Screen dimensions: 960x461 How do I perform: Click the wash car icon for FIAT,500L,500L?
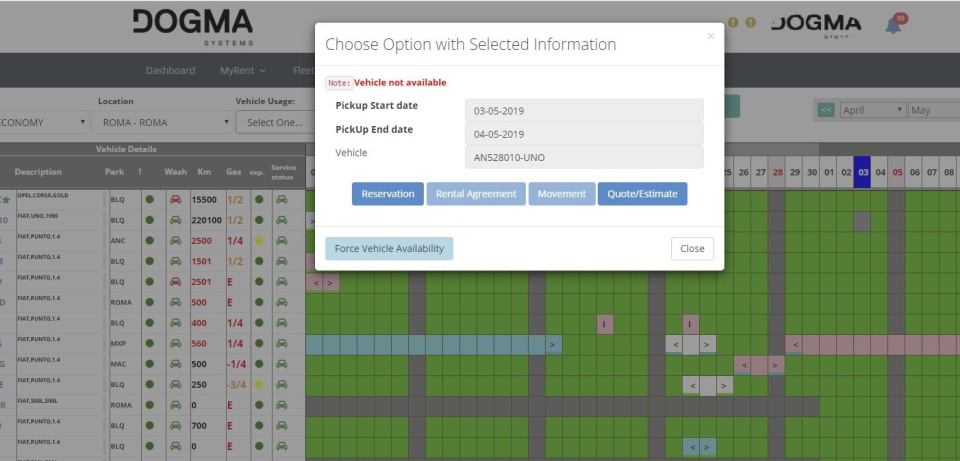(175, 405)
